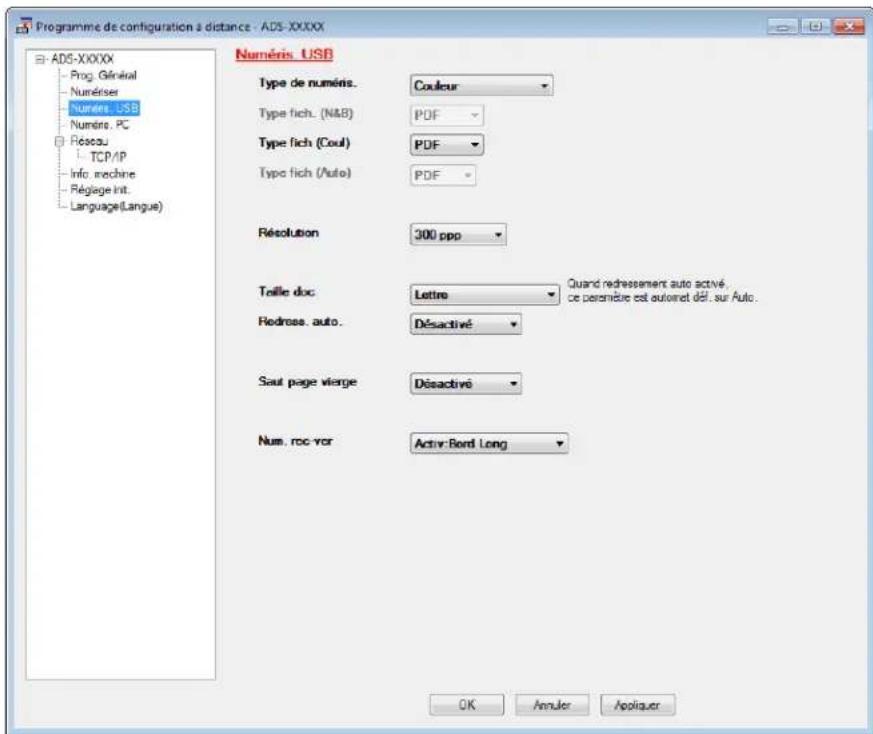This screenshot has height=734, width=873.
Task: Maximize the configuration window
Action: (815, 26)
